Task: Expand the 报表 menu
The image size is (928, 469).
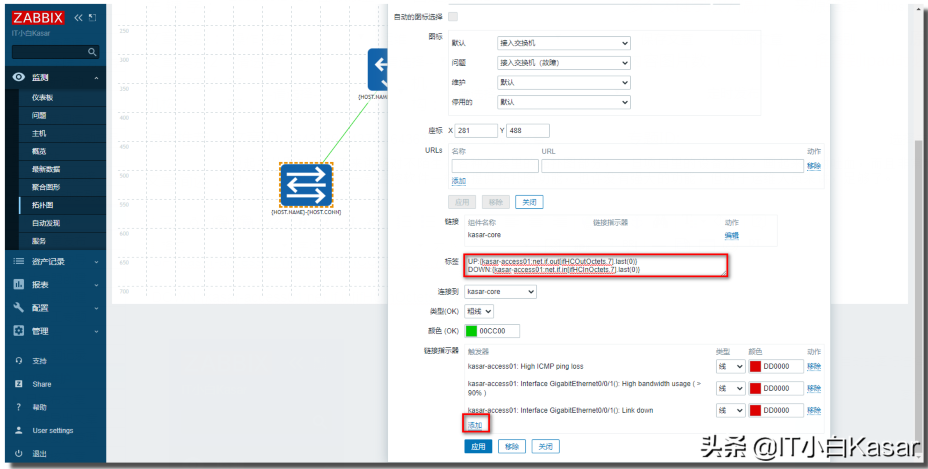Action: (96, 285)
